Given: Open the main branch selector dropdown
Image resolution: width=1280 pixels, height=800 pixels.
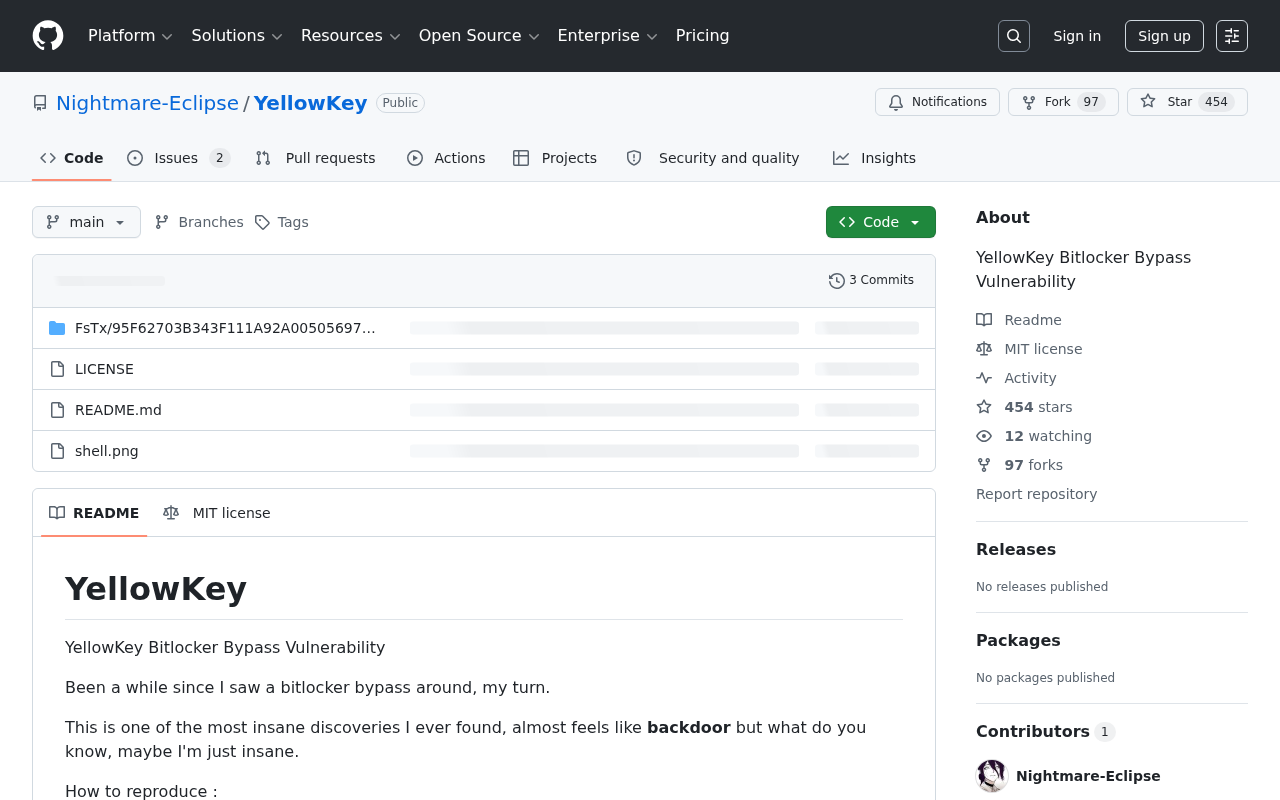Looking at the screenshot, I should coord(86,222).
